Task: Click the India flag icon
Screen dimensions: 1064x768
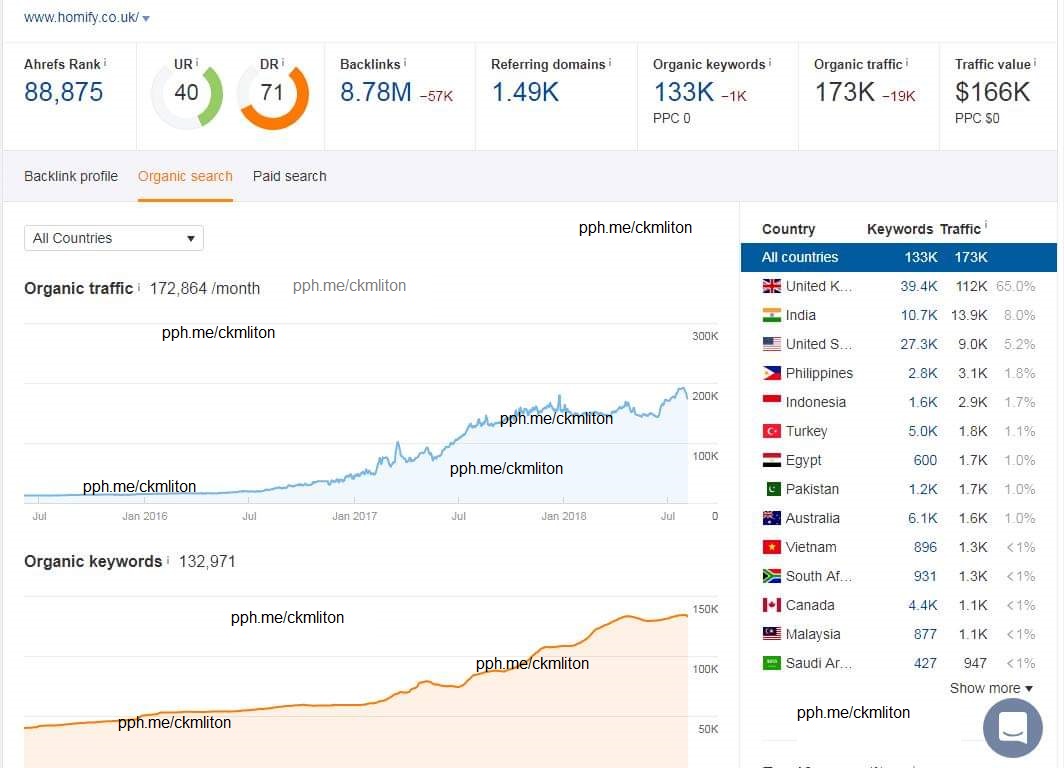Action: click(x=771, y=315)
